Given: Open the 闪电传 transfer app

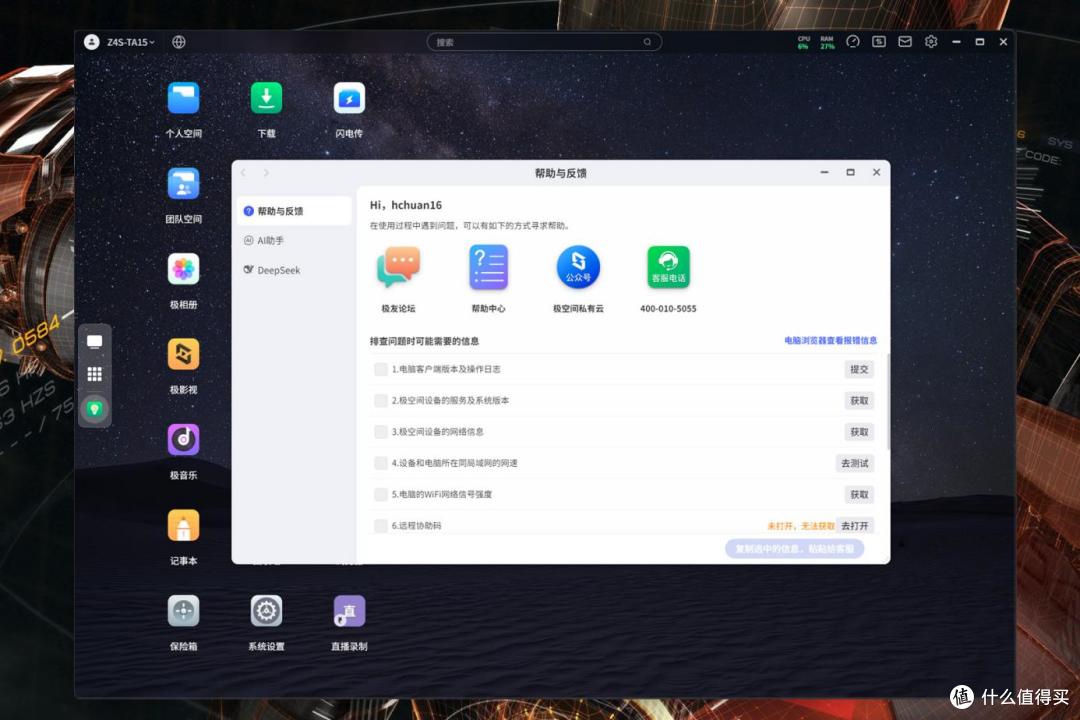Looking at the screenshot, I should click(349, 99).
